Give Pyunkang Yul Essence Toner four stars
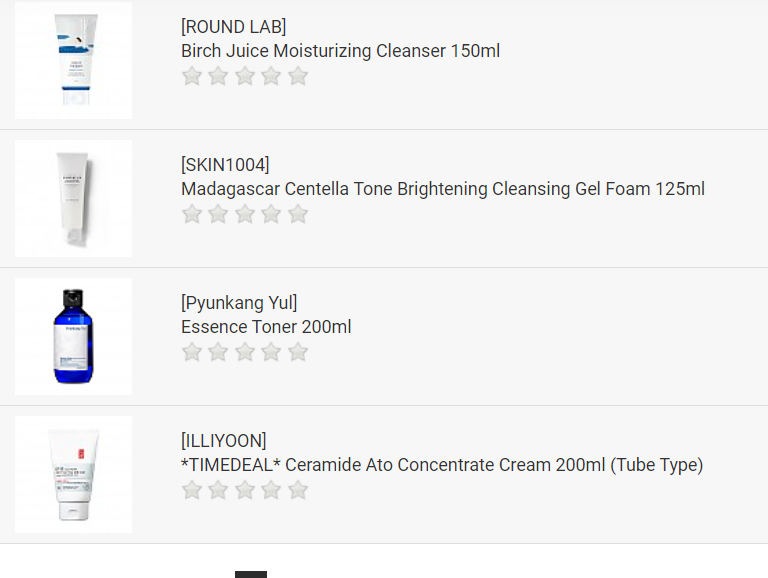Screen dimensions: 768x578 point(271,352)
